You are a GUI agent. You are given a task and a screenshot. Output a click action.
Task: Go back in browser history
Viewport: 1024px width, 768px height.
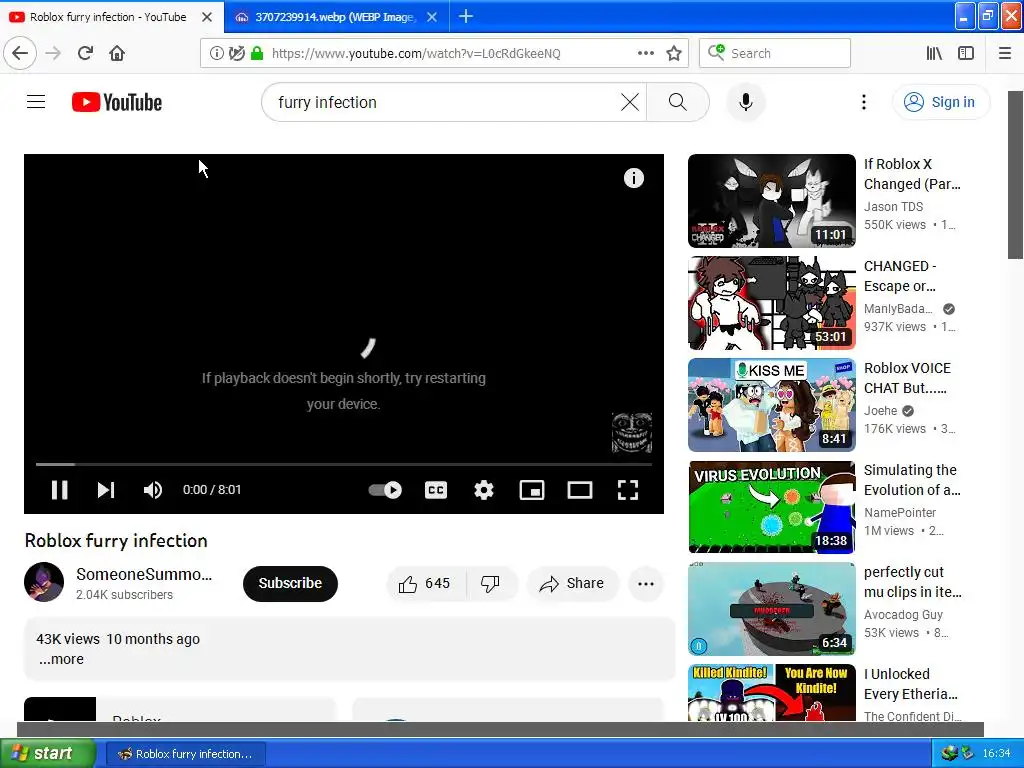pos(20,53)
